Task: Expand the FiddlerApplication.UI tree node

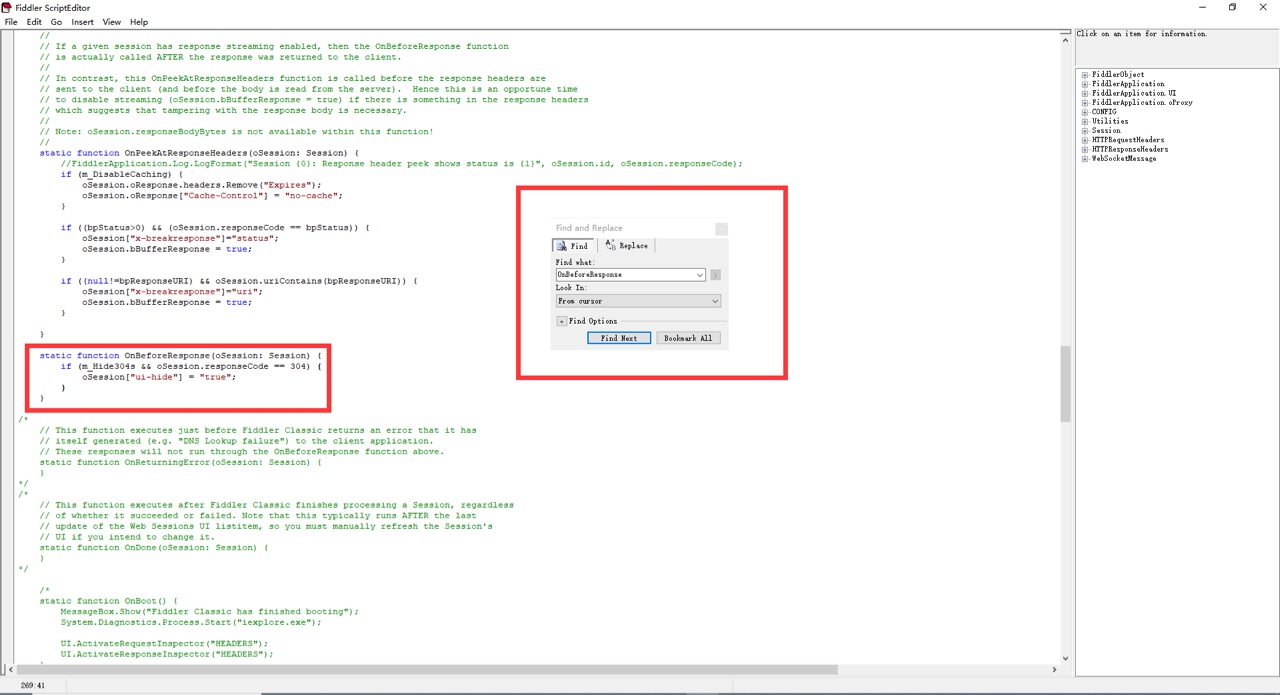Action: tap(1085, 93)
